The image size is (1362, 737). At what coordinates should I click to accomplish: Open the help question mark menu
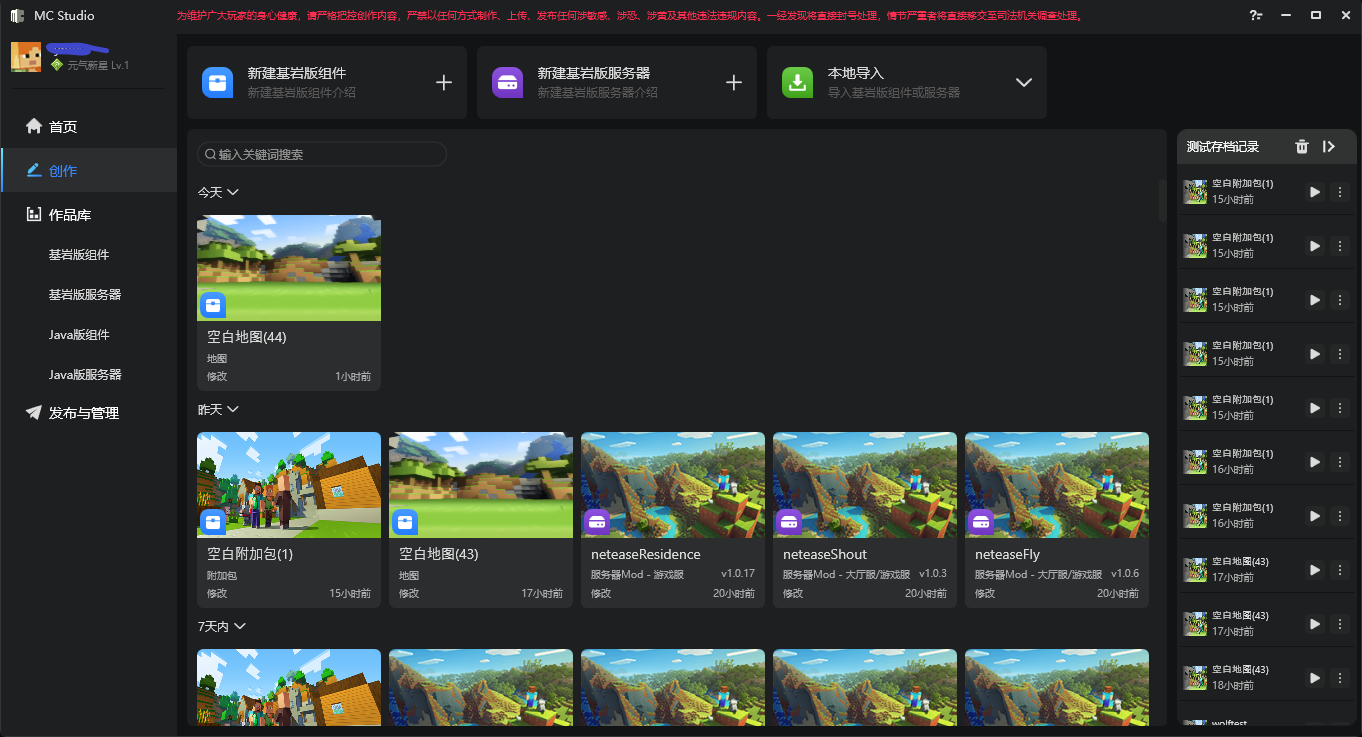pos(1255,16)
